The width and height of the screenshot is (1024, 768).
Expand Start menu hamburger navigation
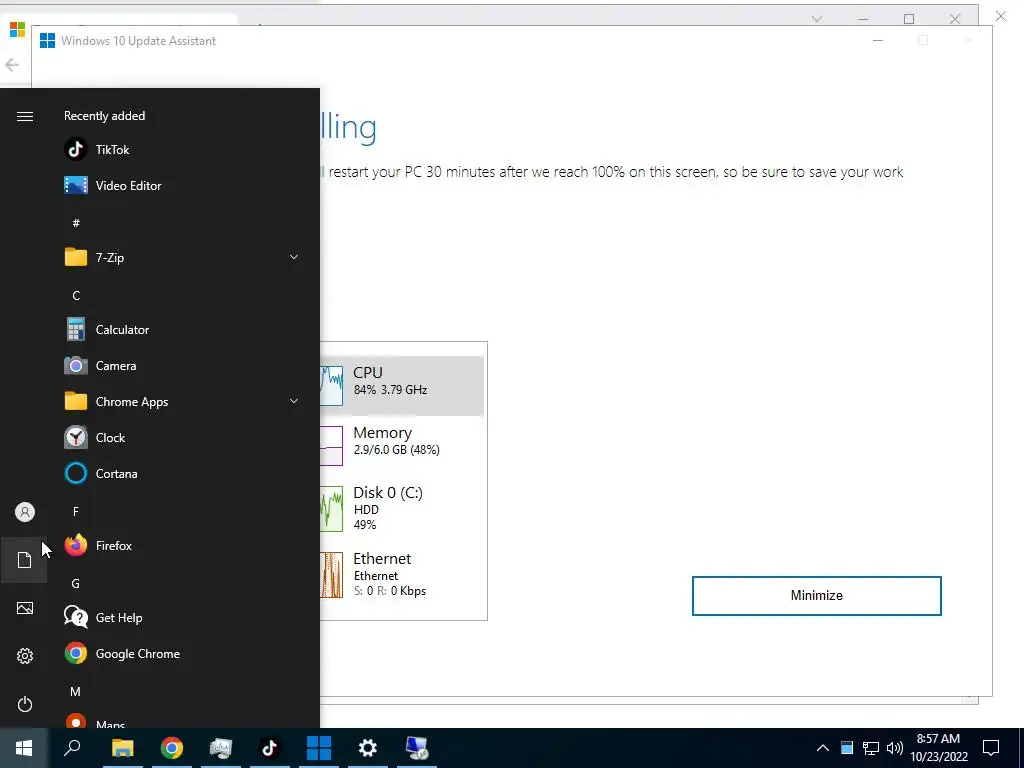(x=25, y=116)
